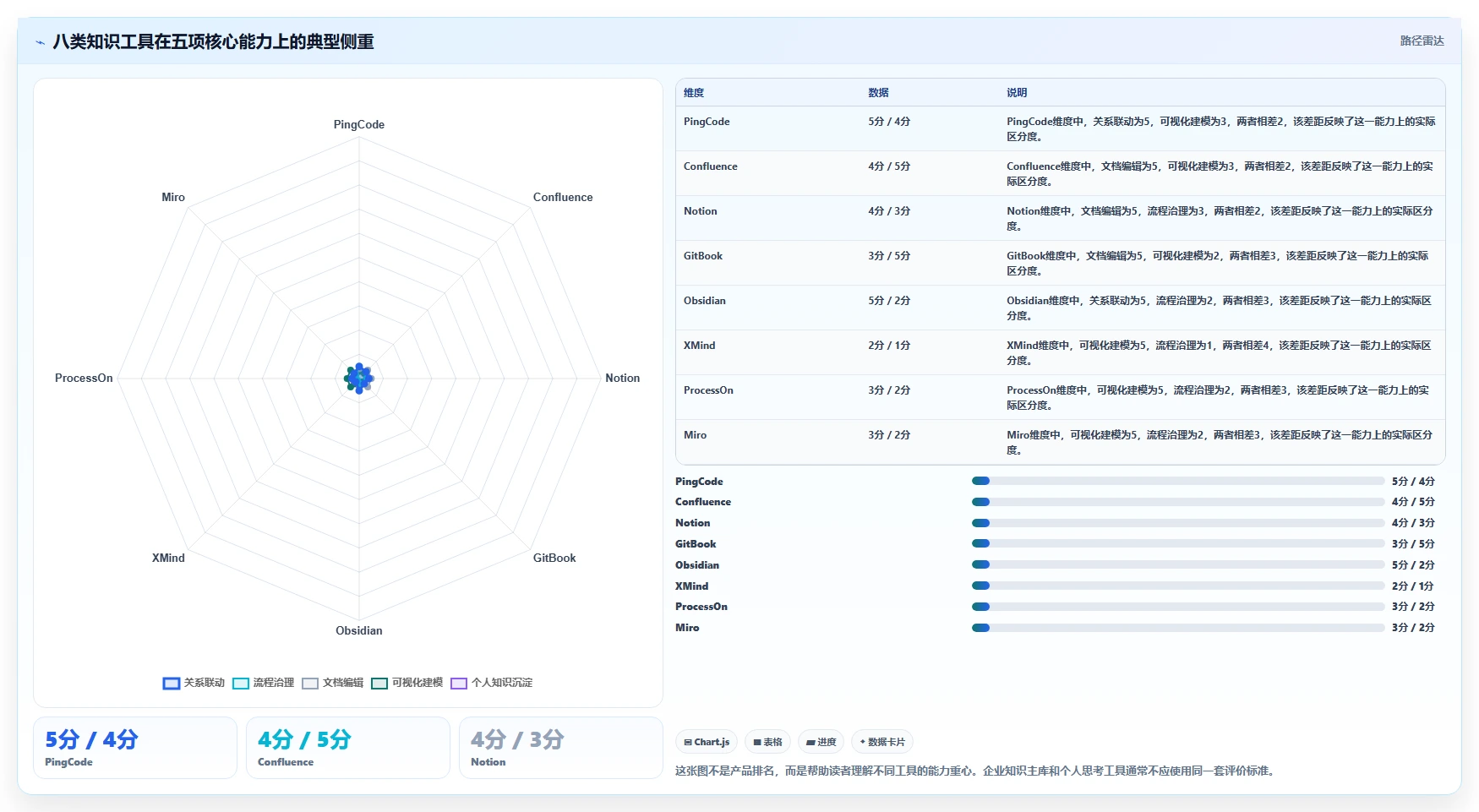Click the Confluence axis label on the radar
1479x812 pixels.
[x=563, y=198]
